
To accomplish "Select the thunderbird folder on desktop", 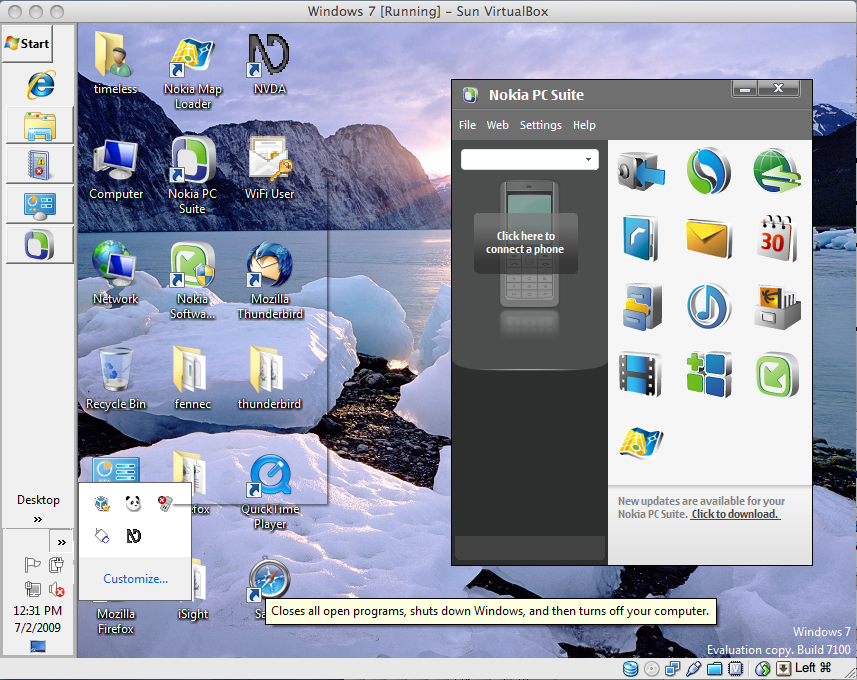I will tap(269, 378).
